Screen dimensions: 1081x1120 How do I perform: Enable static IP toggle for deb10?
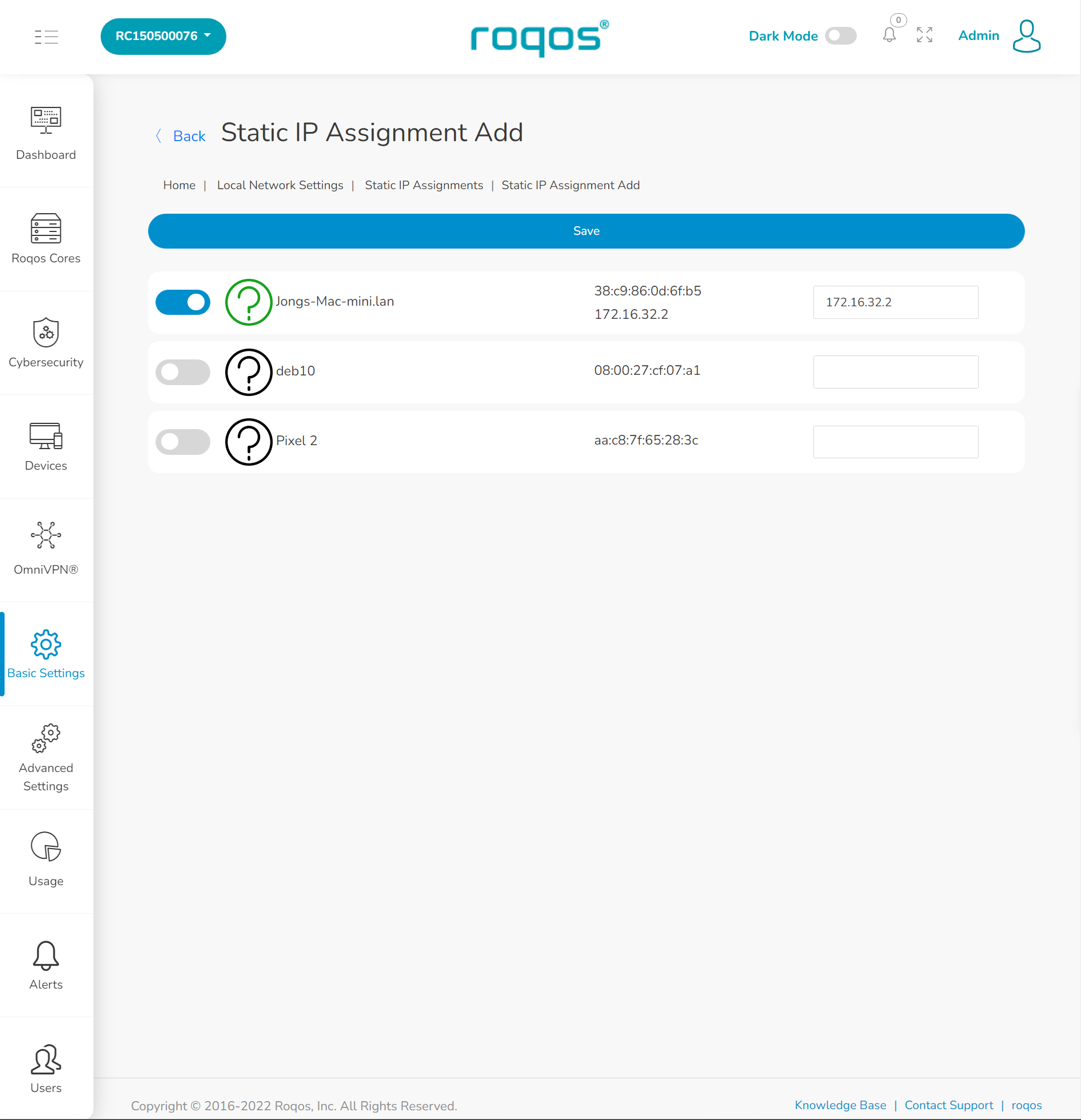[183, 372]
